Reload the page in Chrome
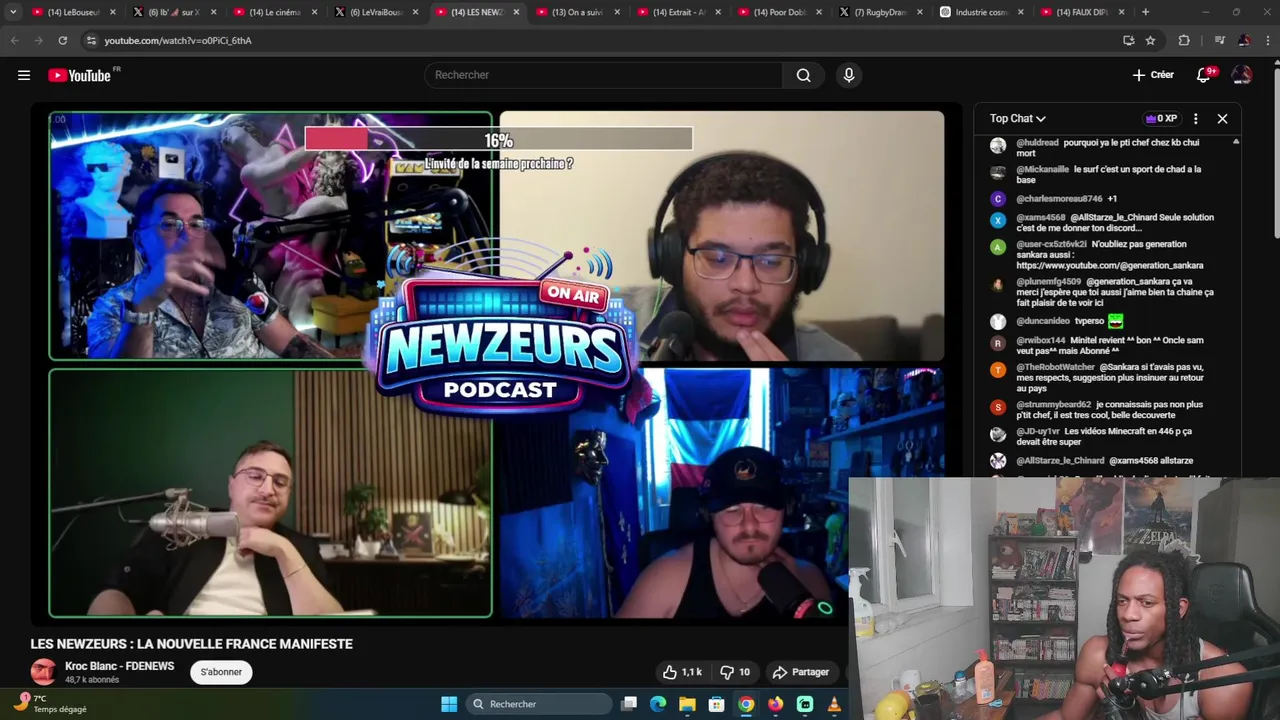This screenshot has width=1280, height=720. 62,40
